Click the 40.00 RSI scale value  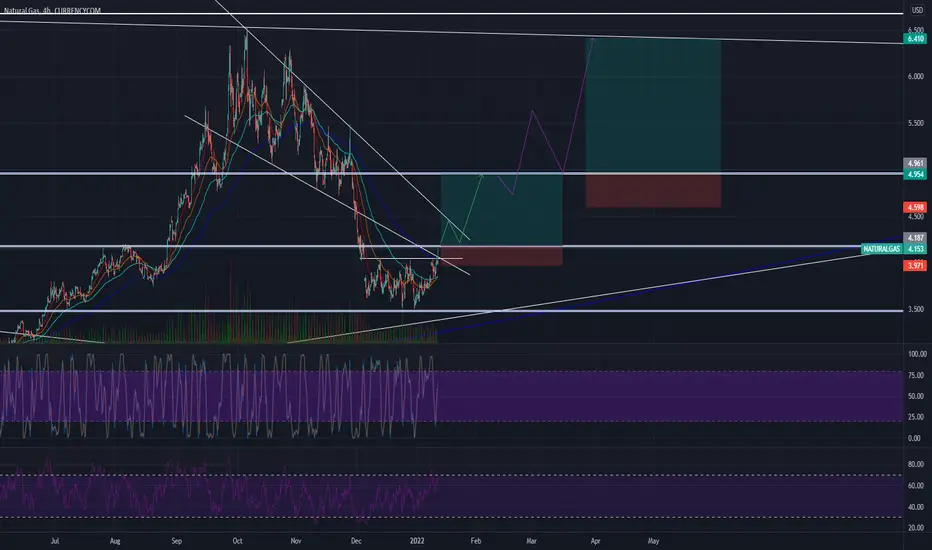(x=915, y=507)
